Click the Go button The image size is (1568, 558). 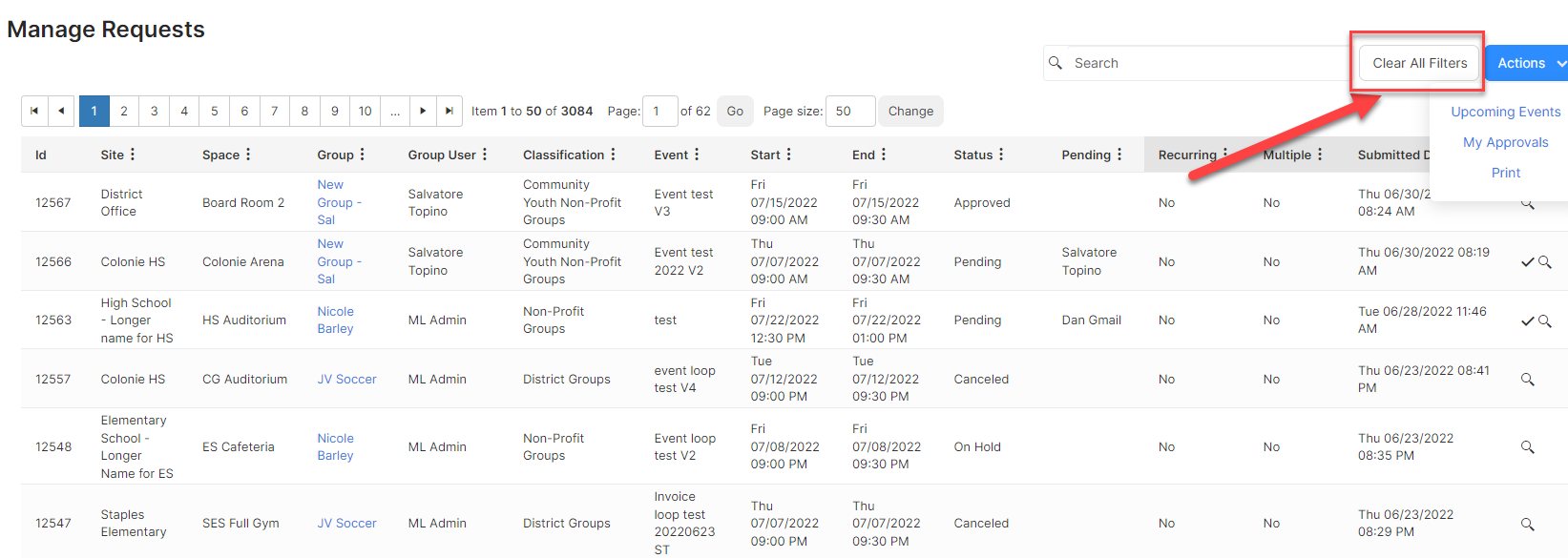point(735,111)
